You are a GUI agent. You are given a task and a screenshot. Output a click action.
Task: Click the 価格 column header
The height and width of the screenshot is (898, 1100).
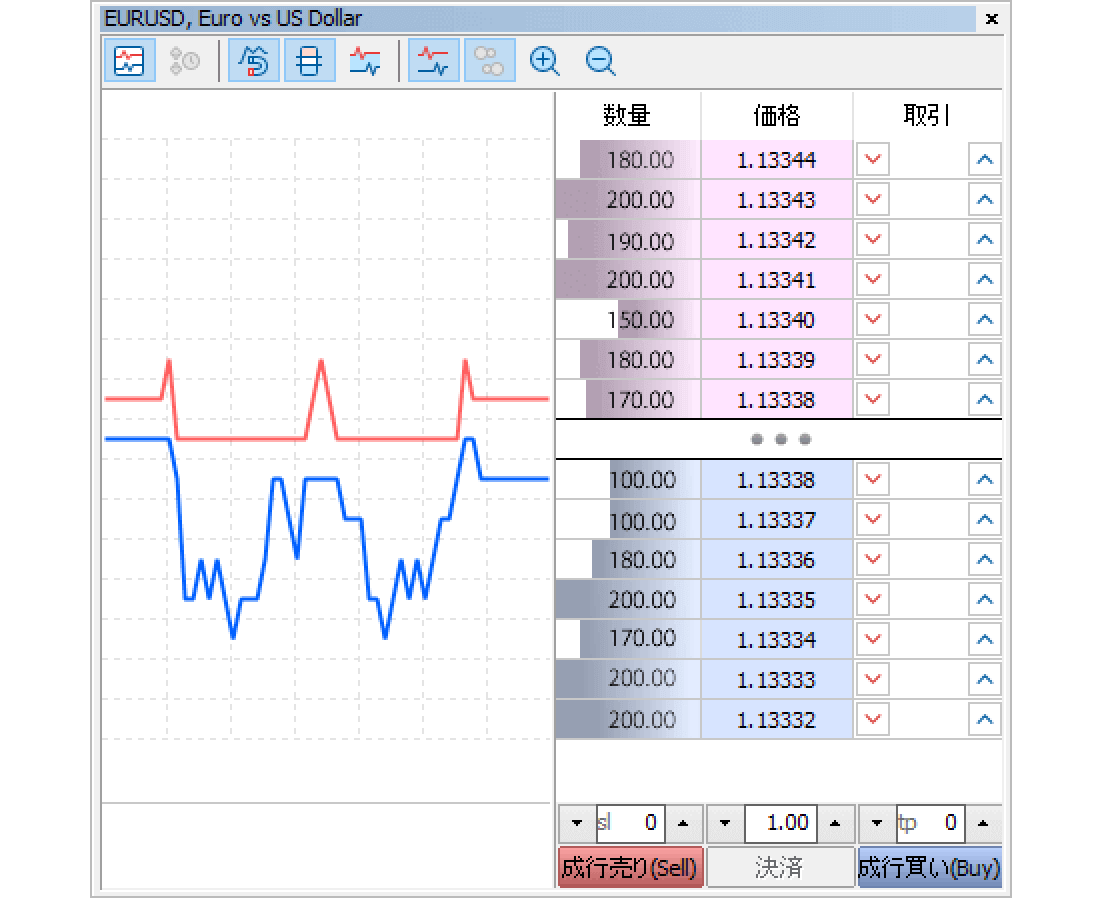point(777,115)
